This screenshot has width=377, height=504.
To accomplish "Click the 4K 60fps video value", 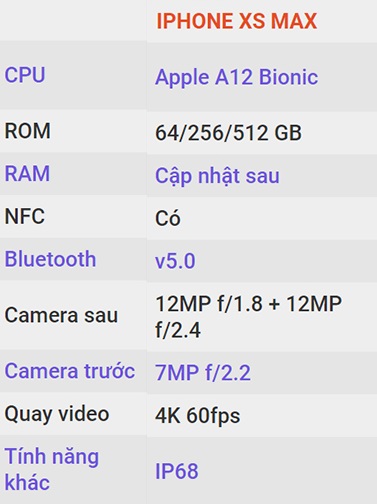I will 197,416.
